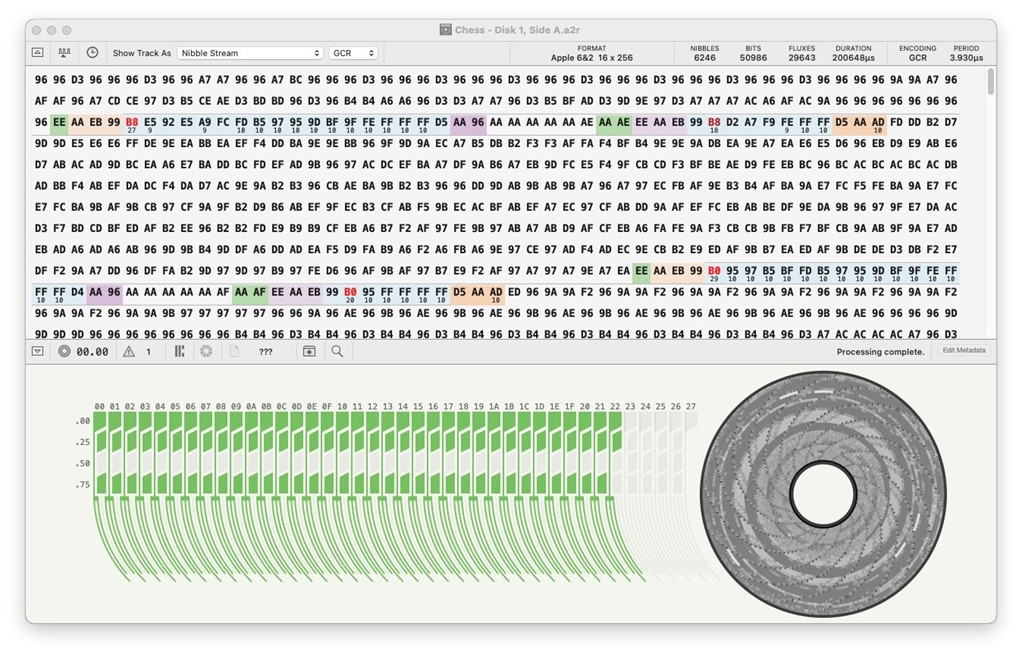
Task: Toggle the bottom panel disclosure icon
Action: tap(38, 351)
